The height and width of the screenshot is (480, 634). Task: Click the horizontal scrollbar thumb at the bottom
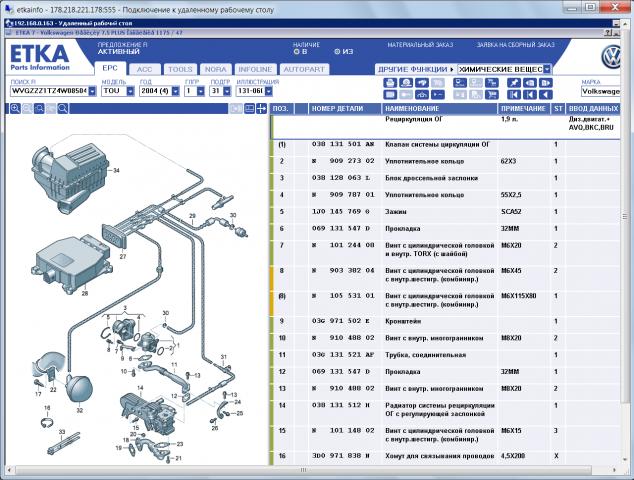(x=303, y=470)
